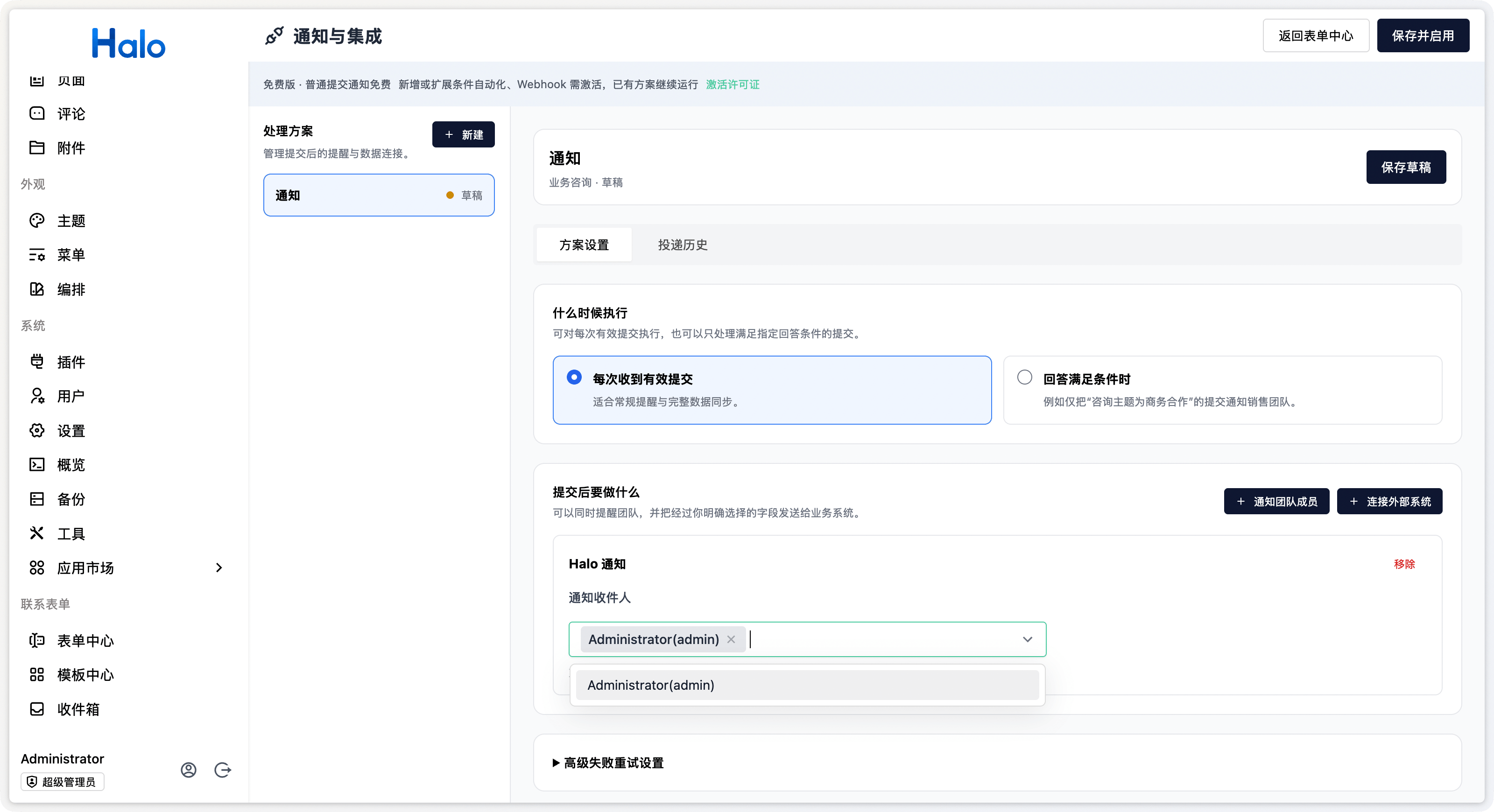This screenshot has height=812, width=1494.
Task: Switch to the 方案设置 tab
Action: [584, 245]
